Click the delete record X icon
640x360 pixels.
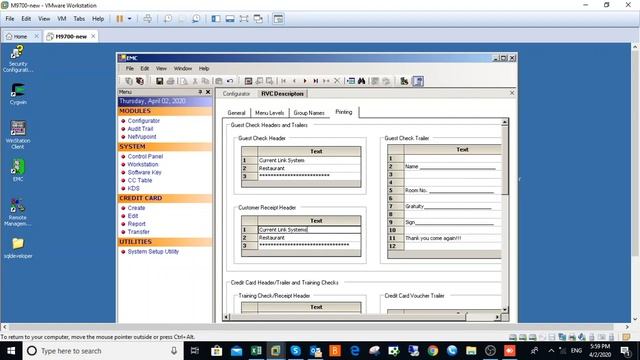tap(337, 81)
